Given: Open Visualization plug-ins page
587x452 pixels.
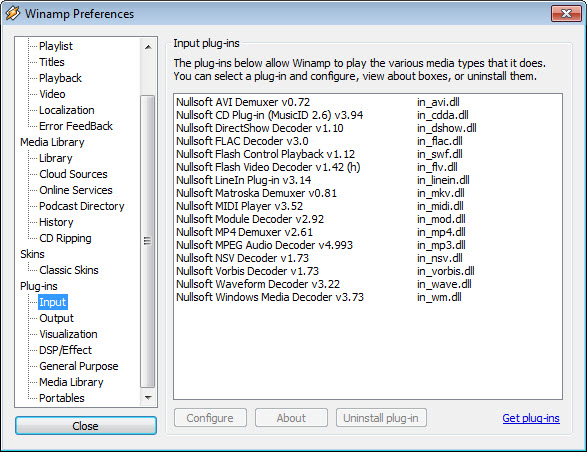Looking at the screenshot, I should tap(68, 334).
